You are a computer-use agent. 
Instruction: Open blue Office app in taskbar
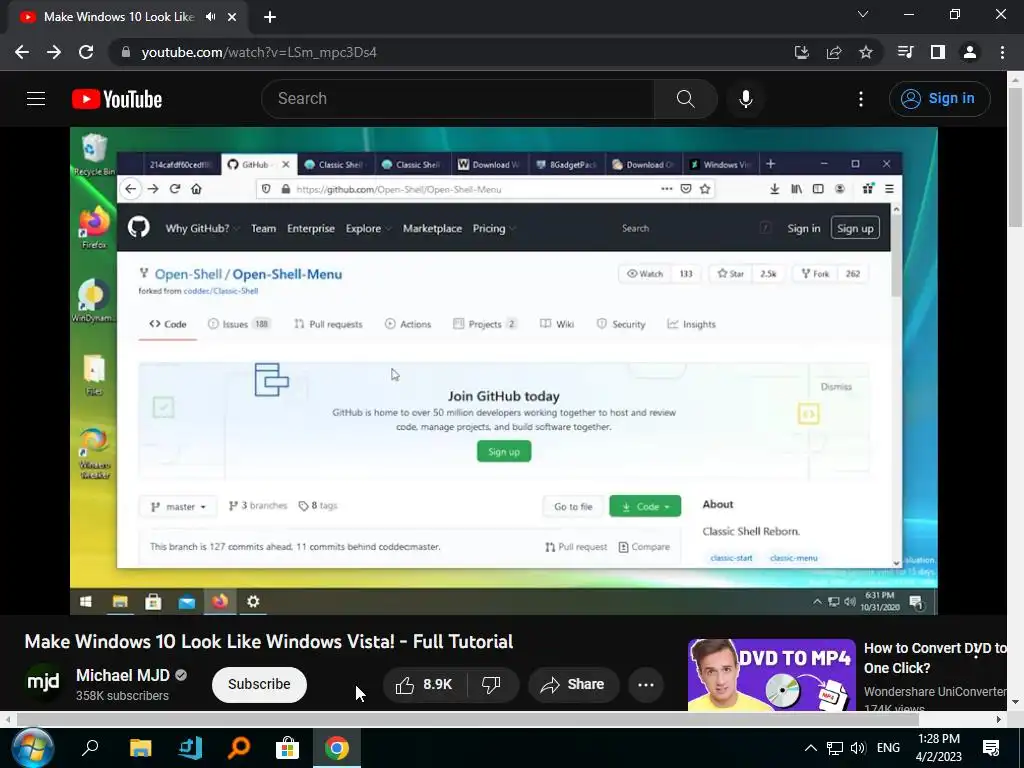pos(190,748)
